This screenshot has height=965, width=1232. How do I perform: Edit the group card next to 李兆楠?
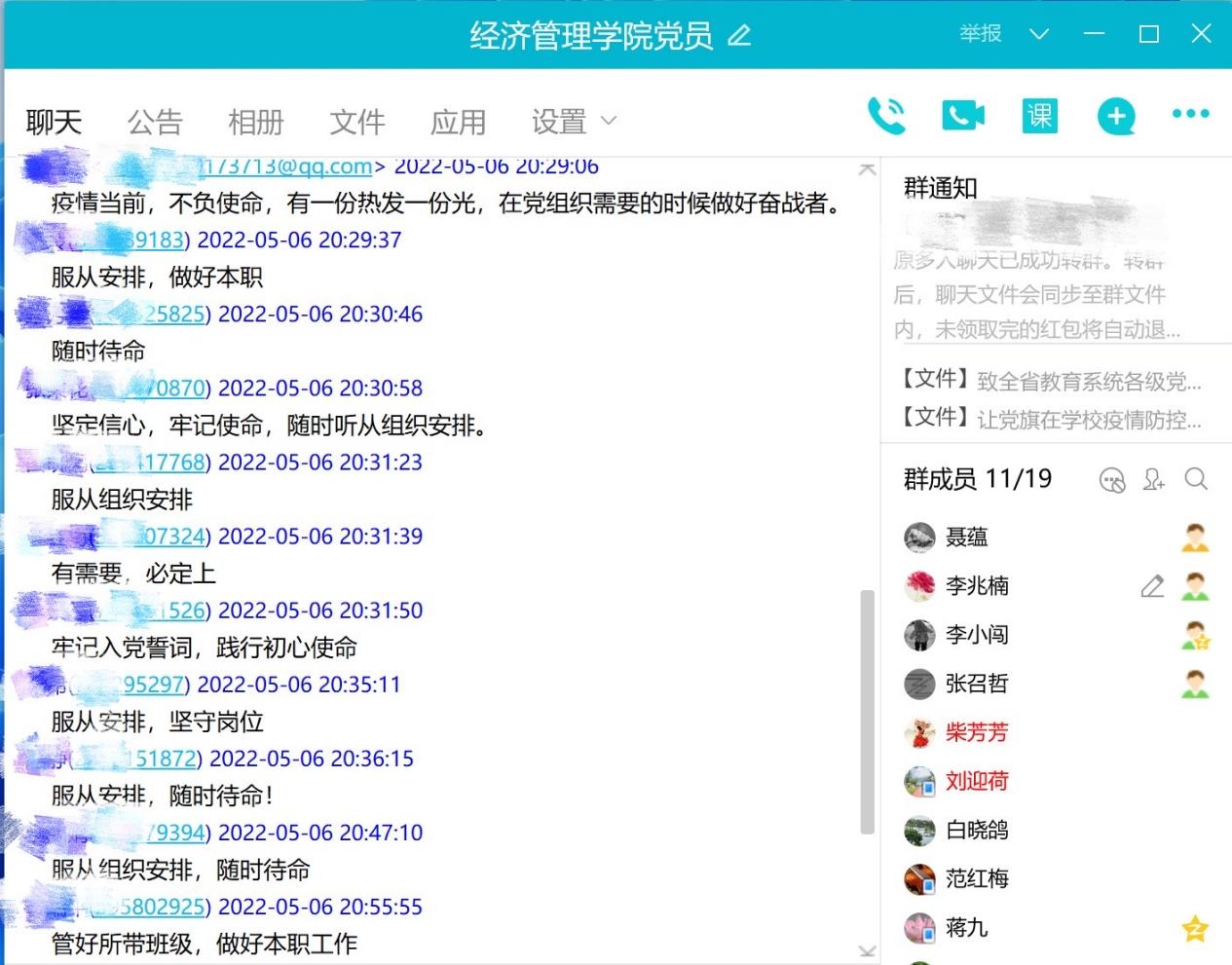(1152, 586)
